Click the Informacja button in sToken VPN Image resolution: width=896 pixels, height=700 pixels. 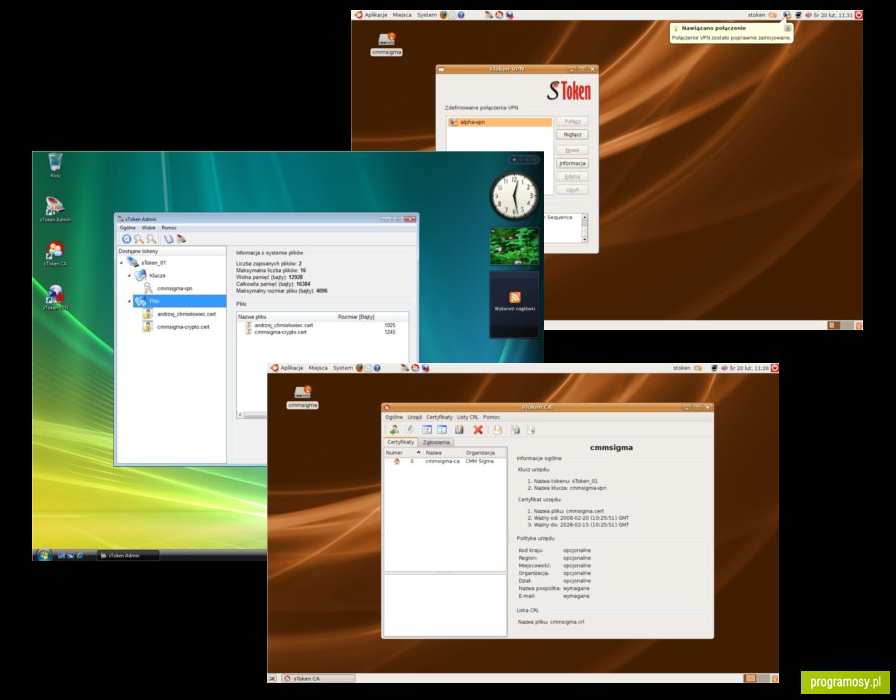click(572, 163)
